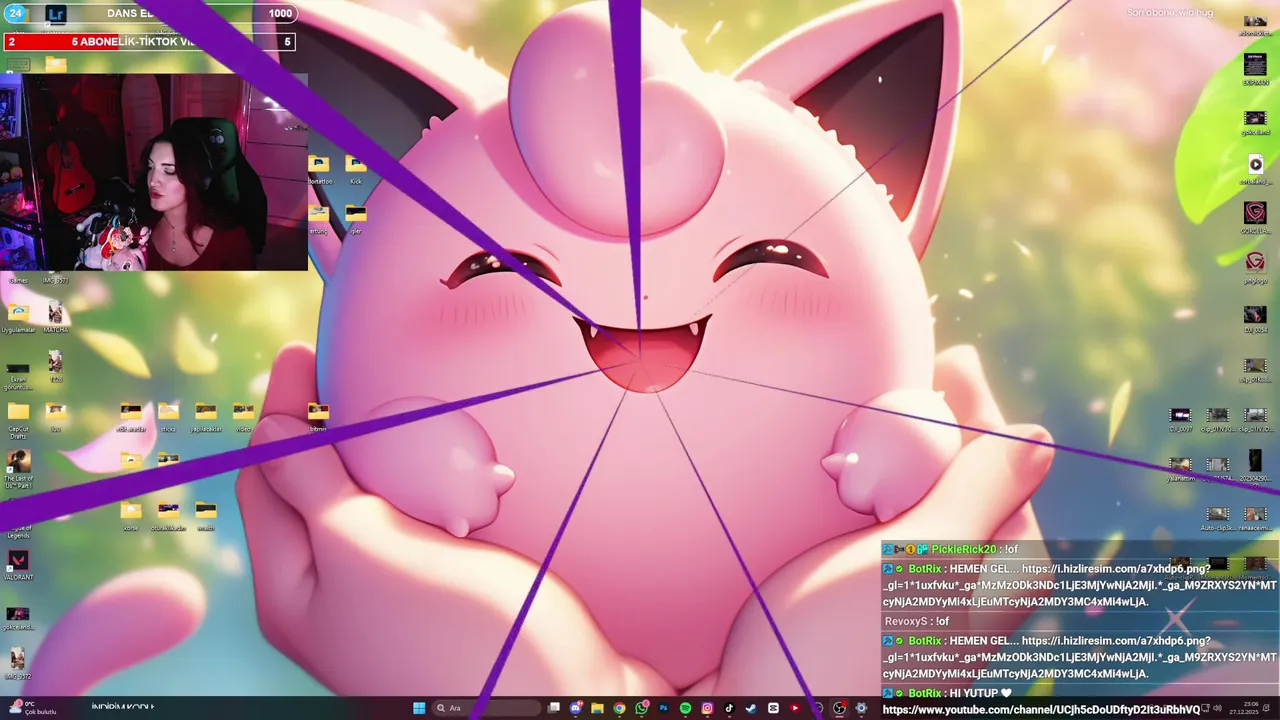Click the streamer webcam overlay
The width and height of the screenshot is (1280, 720).
(x=154, y=172)
